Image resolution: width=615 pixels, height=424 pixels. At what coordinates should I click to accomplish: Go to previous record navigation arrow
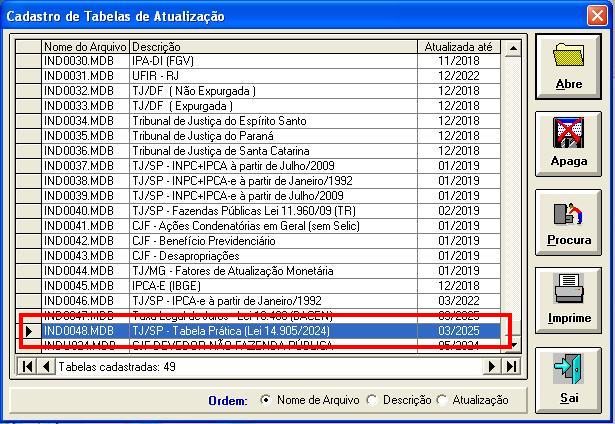46,367
